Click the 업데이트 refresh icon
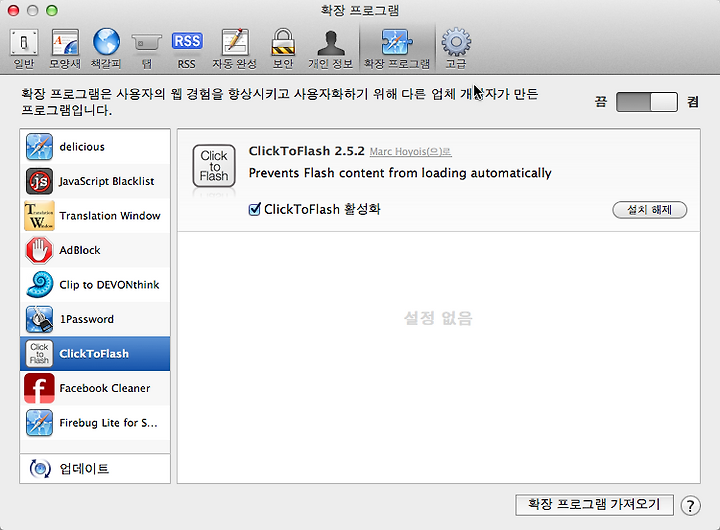This screenshot has width=720, height=530. pos(40,468)
